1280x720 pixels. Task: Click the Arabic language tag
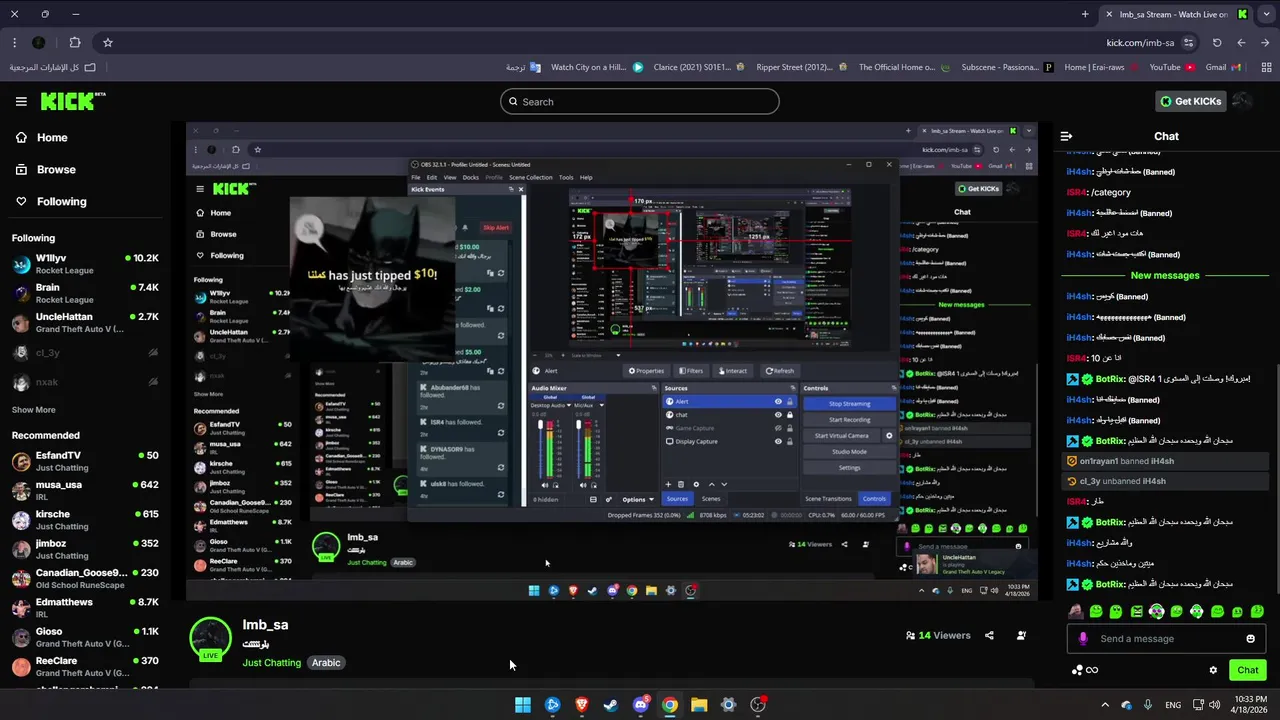(x=326, y=663)
